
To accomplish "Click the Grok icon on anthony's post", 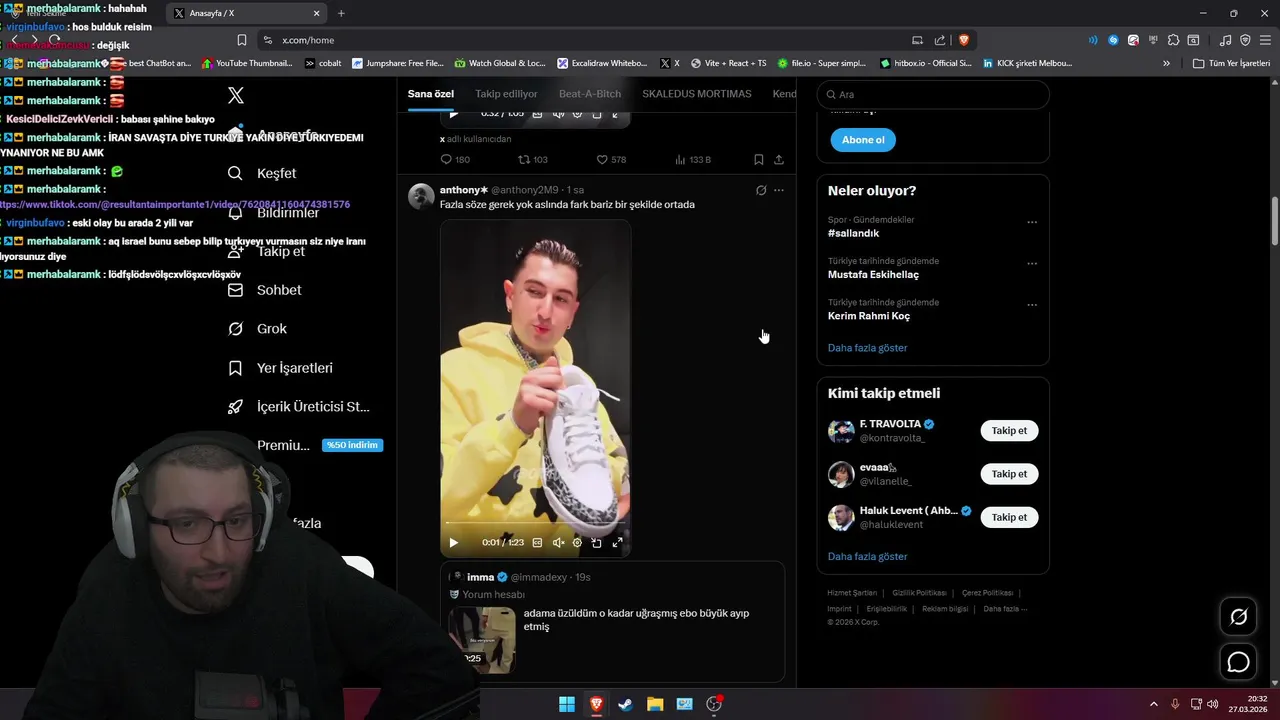I will click(761, 190).
